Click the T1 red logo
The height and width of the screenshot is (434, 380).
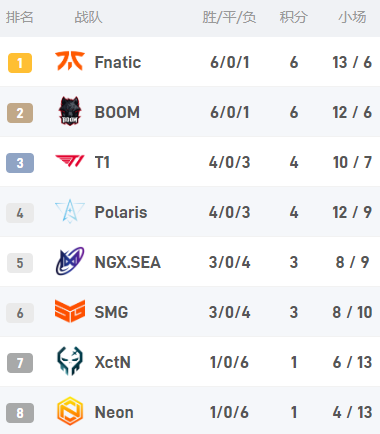[x=70, y=161]
